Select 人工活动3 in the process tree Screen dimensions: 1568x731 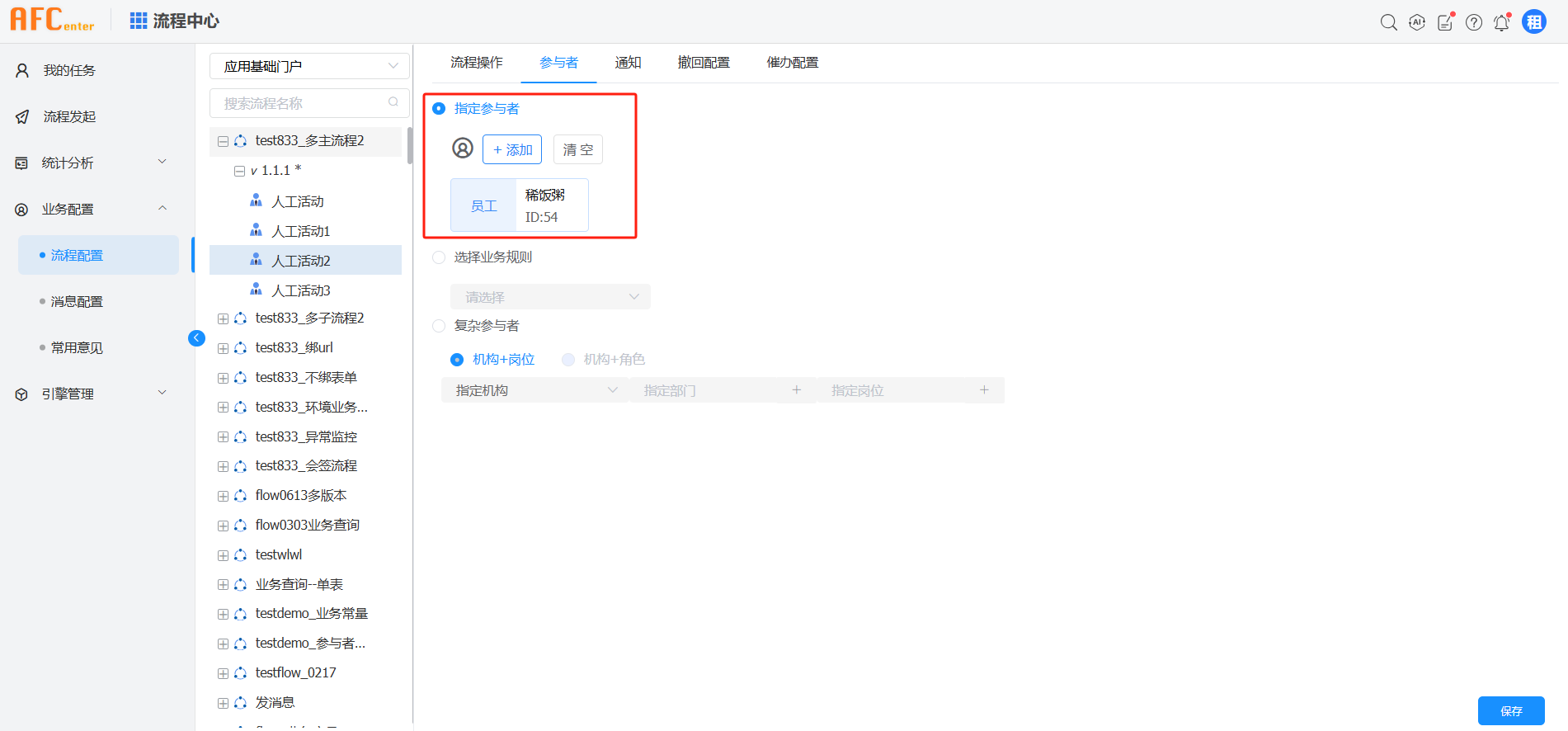300,290
